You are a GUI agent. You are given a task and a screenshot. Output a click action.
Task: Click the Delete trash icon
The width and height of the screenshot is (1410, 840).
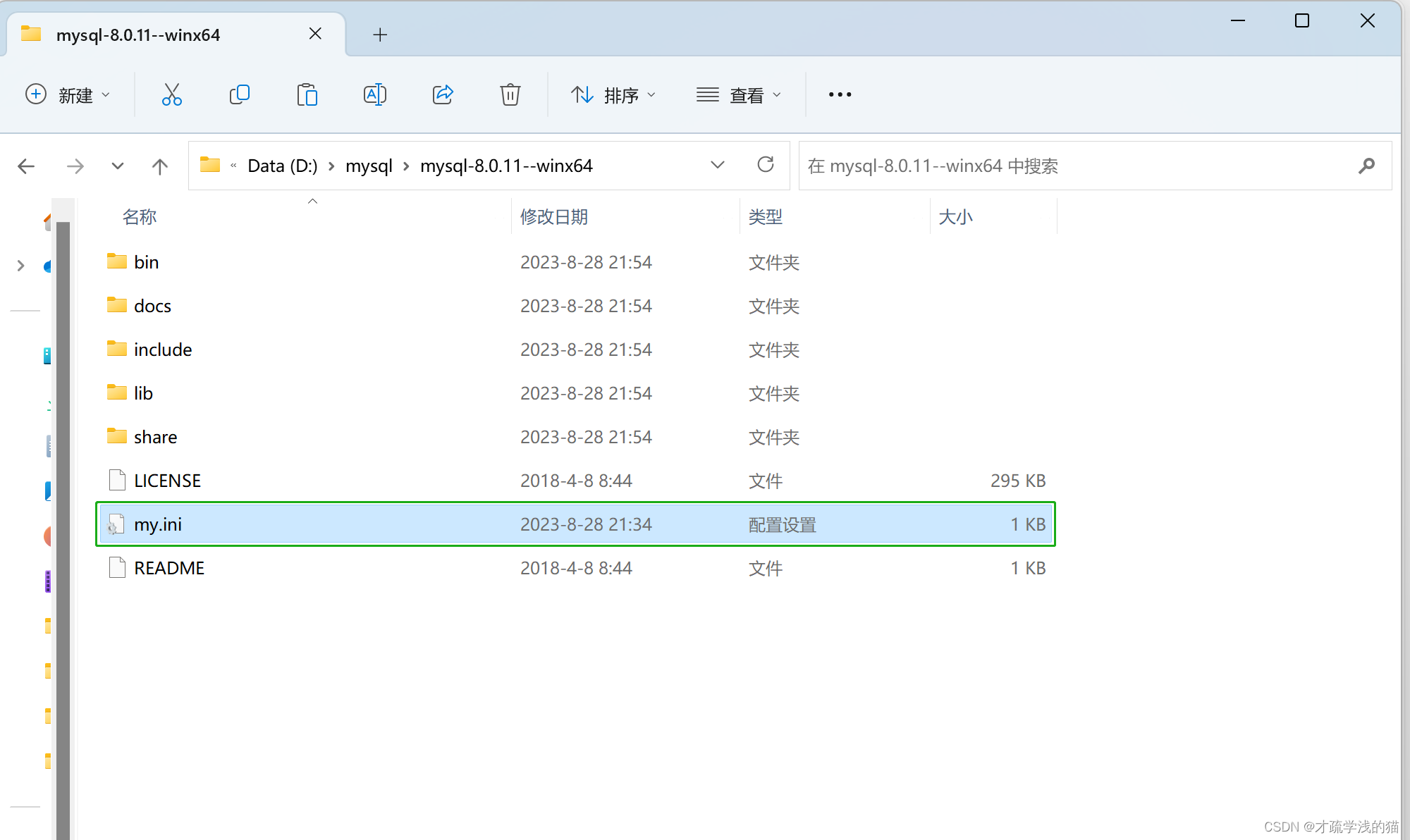point(510,94)
